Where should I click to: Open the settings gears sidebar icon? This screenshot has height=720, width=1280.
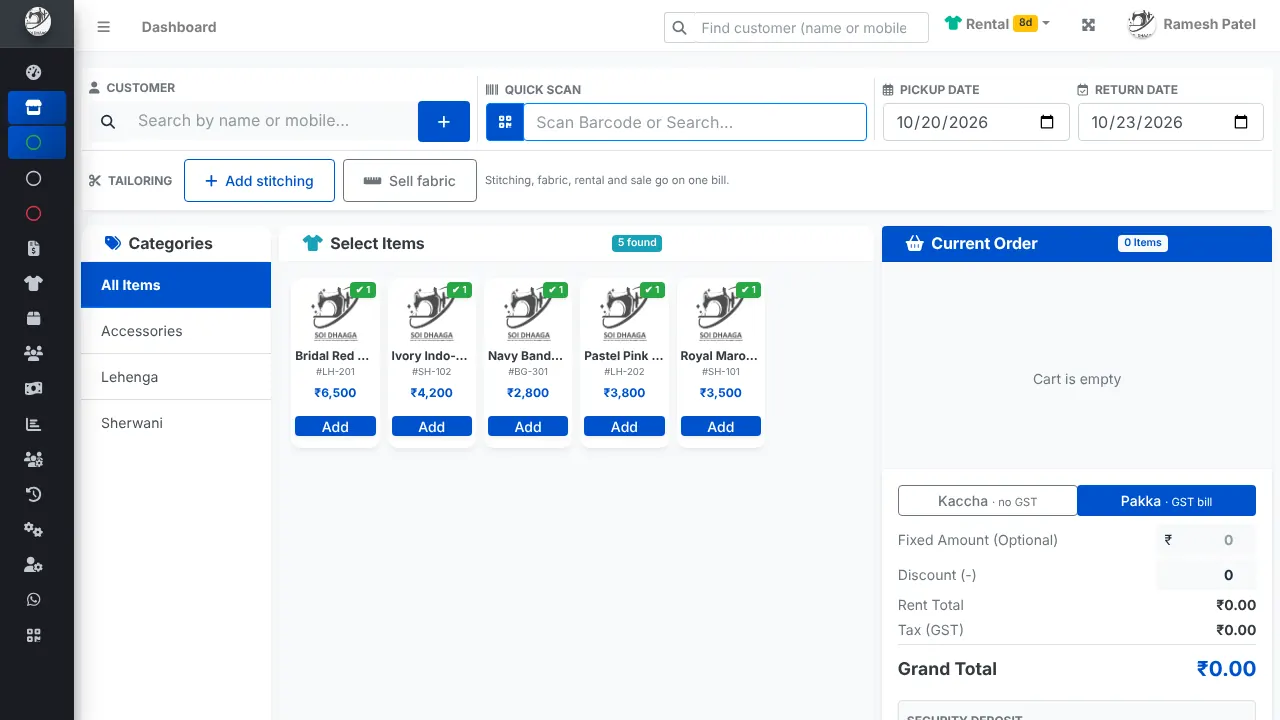click(x=33, y=529)
